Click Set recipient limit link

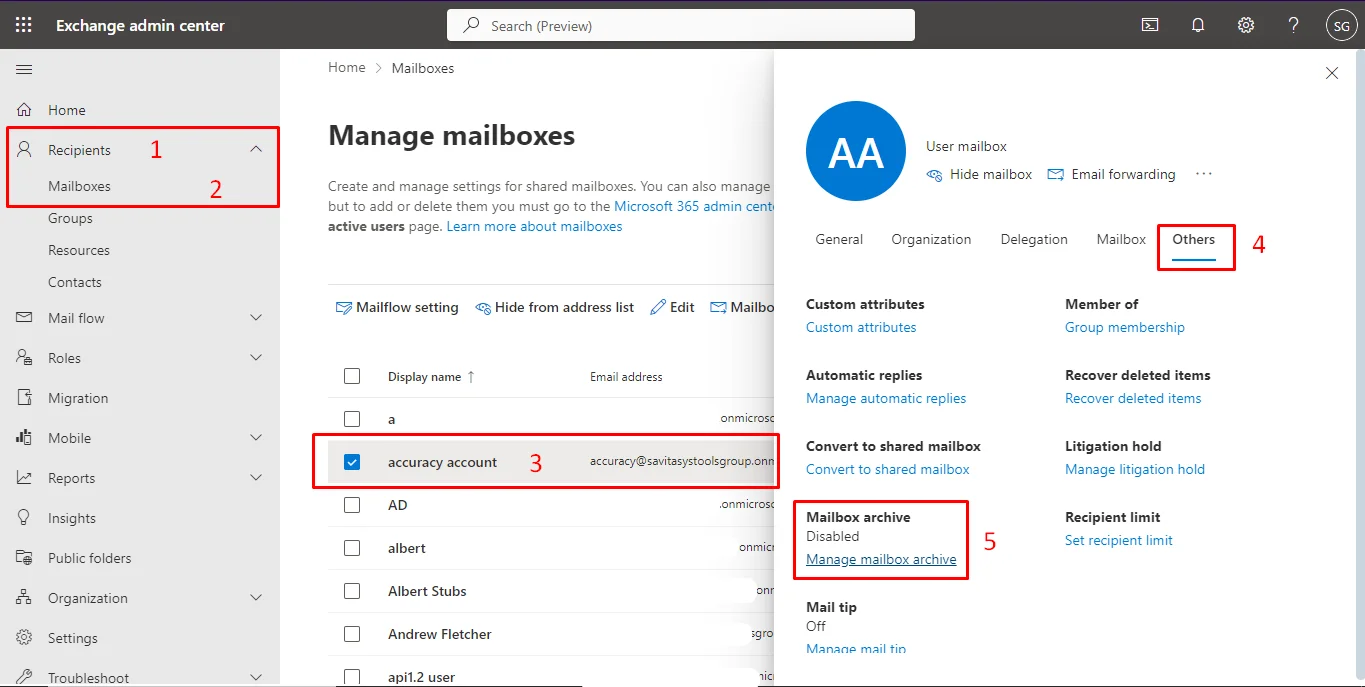[1119, 541]
